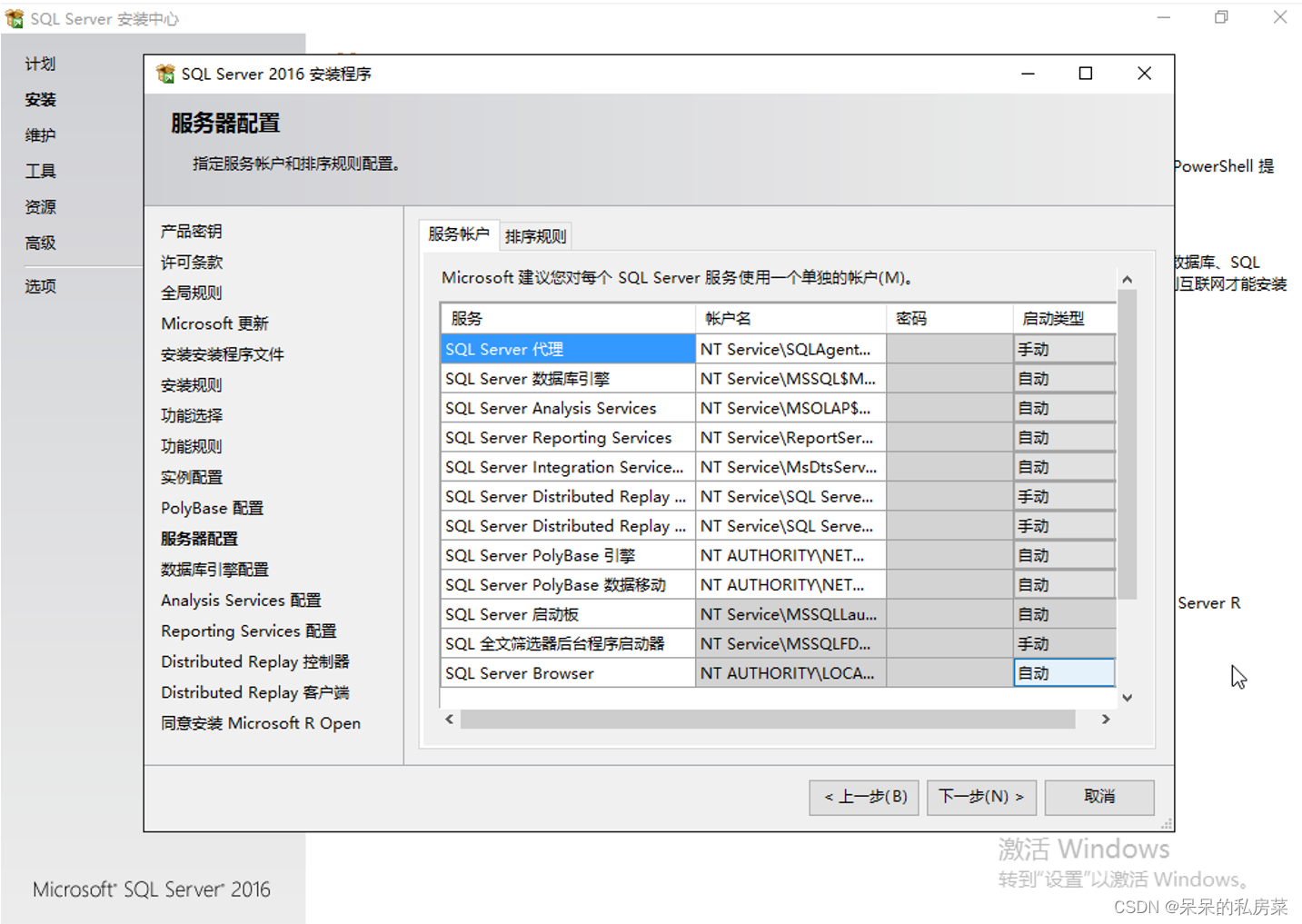Select PolyBase 配置 step in the wizard list
This screenshot has height=924, width=1302.
[x=213, y=508]
